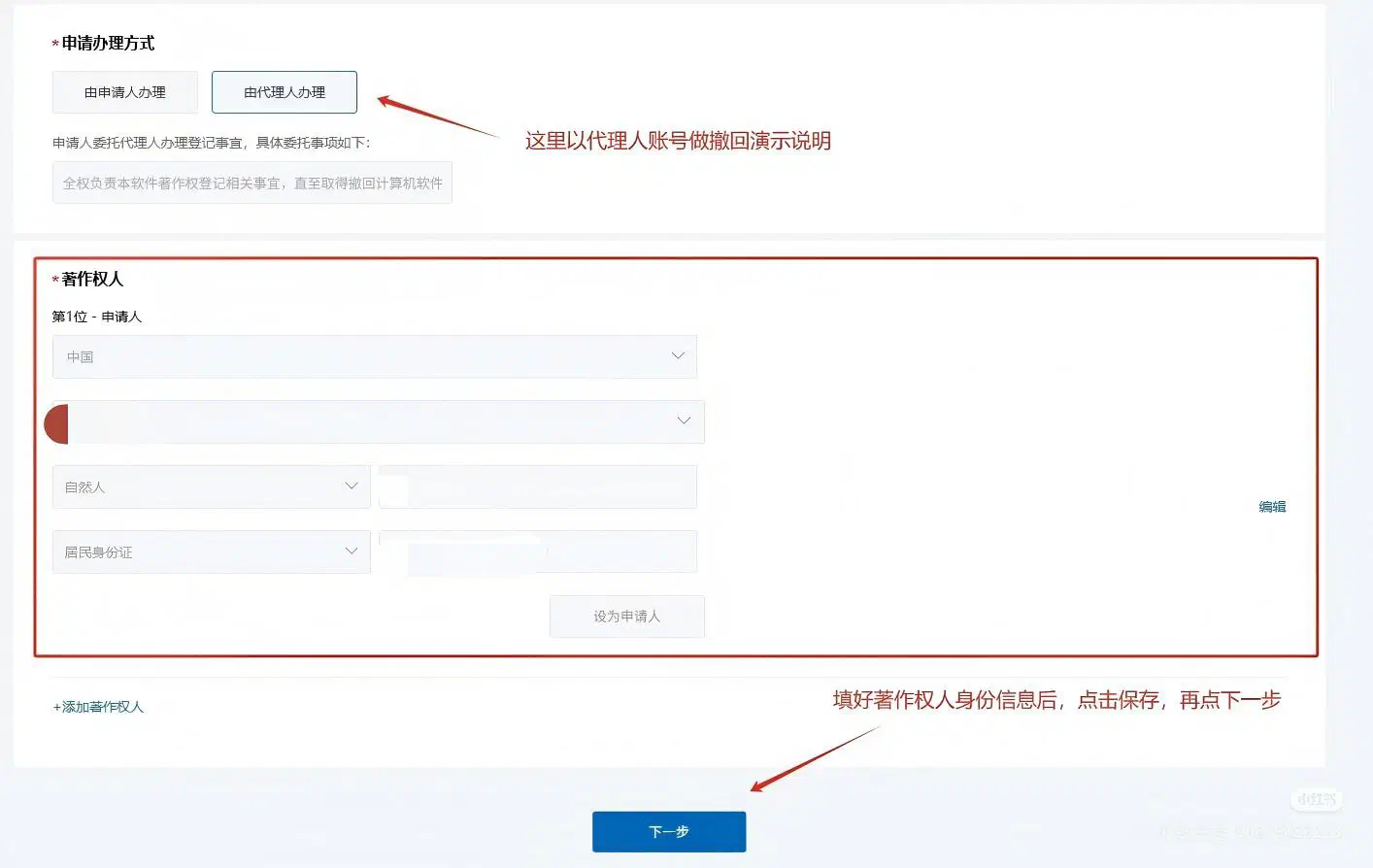Image resolution: width=1373 pixels, height=868 pixels.
Task: Open the 中国 country dropdown
Action: [x=375, y=357]
